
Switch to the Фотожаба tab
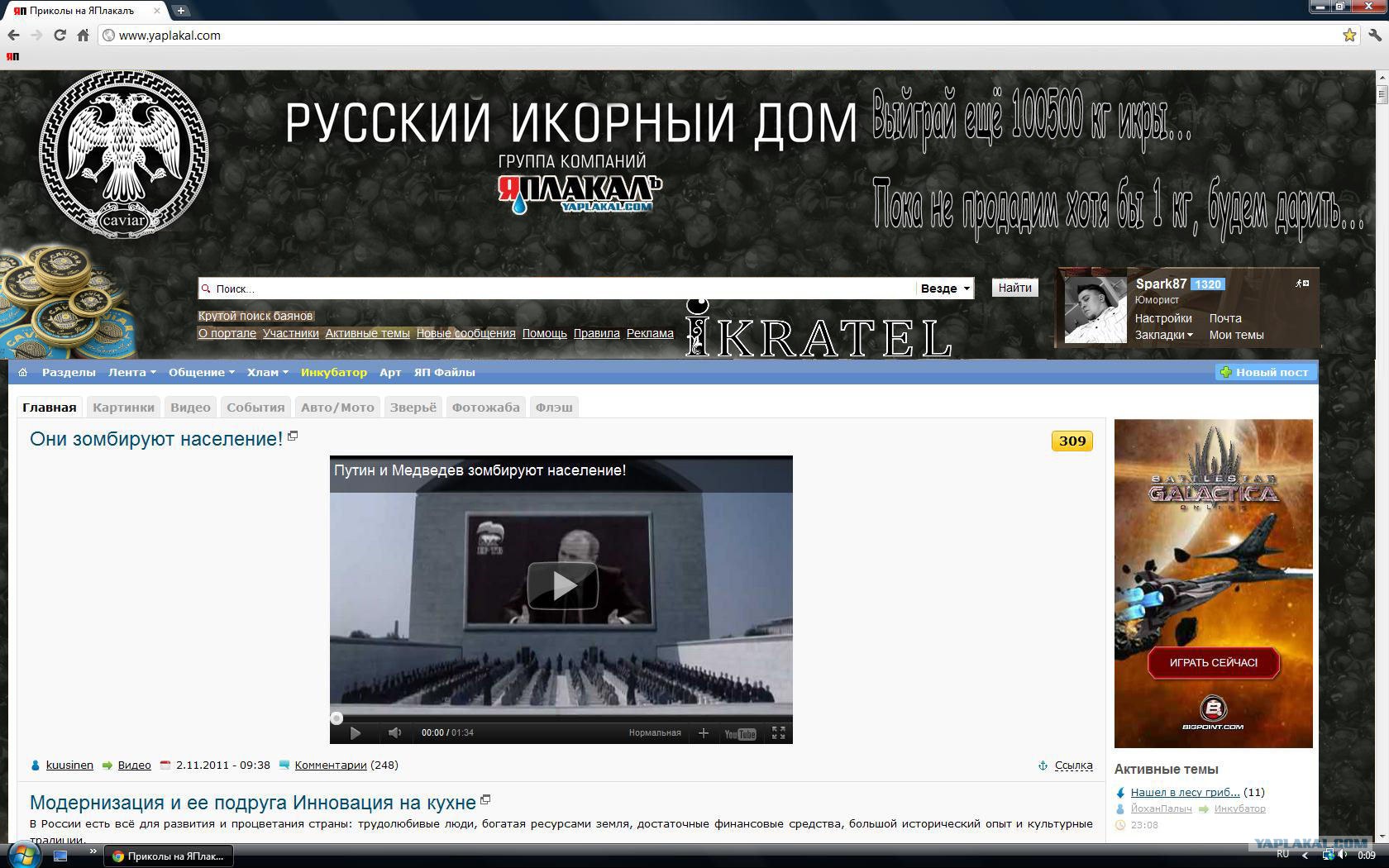(485, 407)
